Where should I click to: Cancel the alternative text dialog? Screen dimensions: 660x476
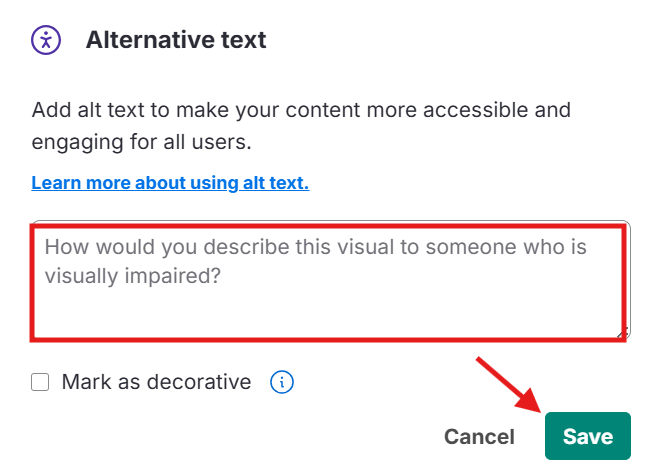tap(479, 436)
